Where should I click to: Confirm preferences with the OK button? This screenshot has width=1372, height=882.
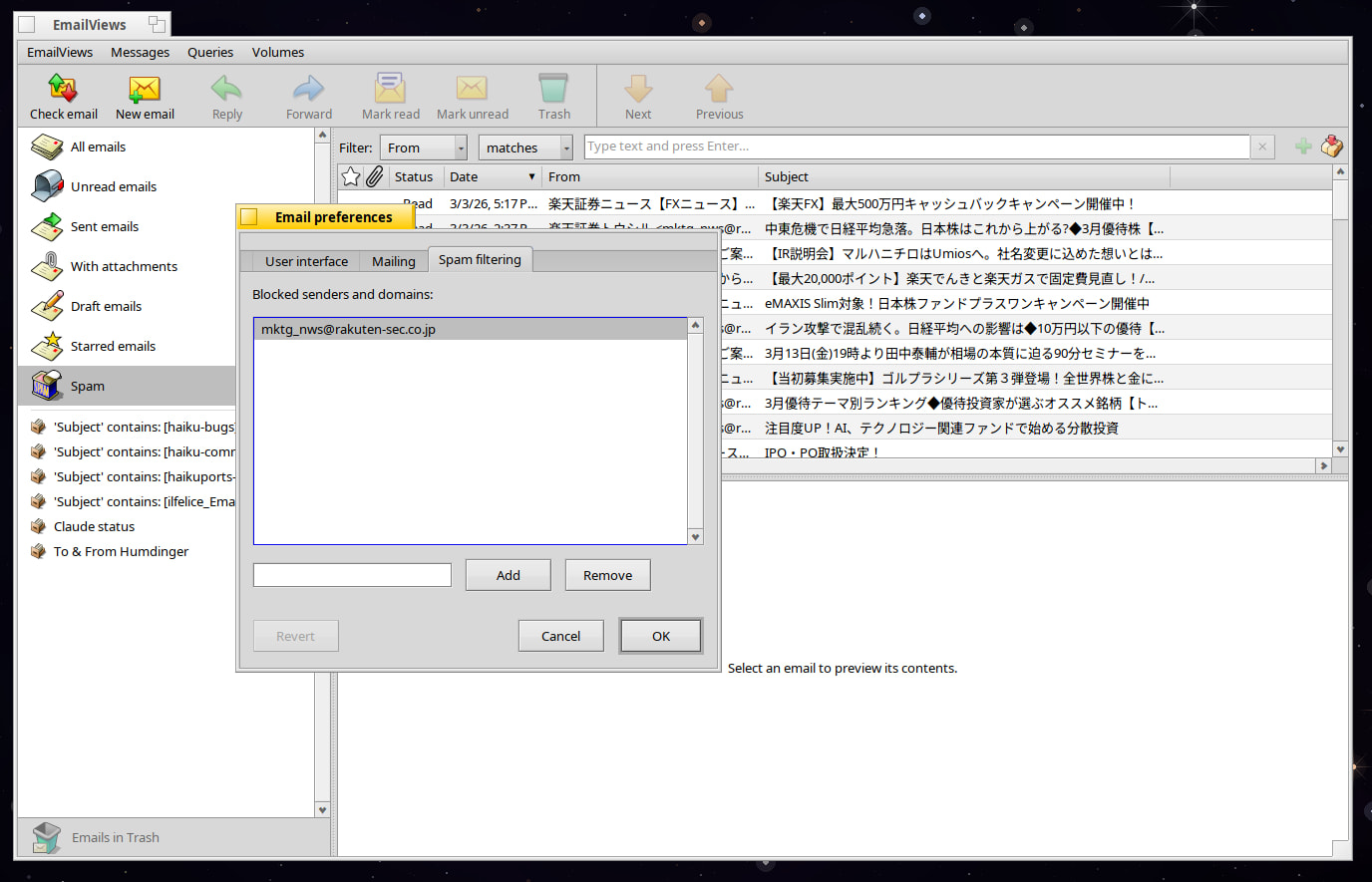[x=660, y=636]
